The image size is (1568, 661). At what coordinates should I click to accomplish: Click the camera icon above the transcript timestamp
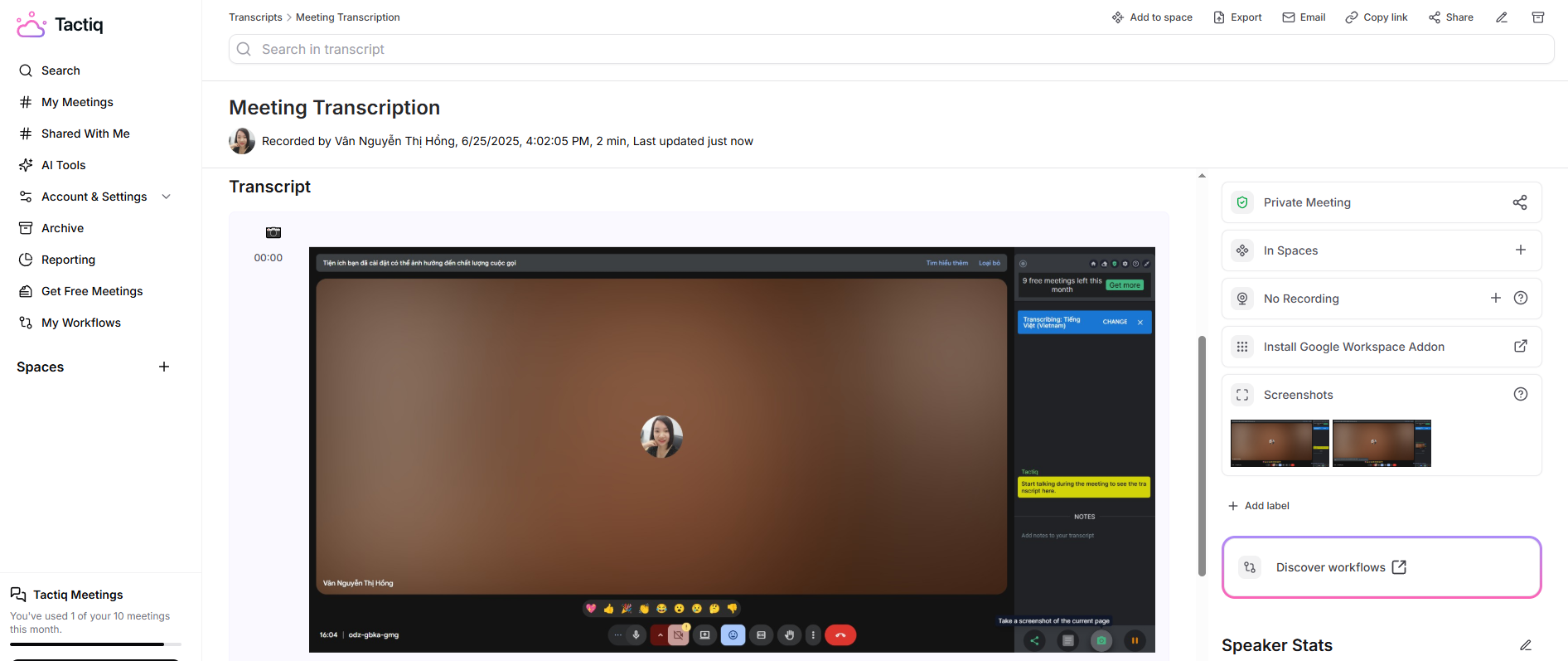[273, 233]
